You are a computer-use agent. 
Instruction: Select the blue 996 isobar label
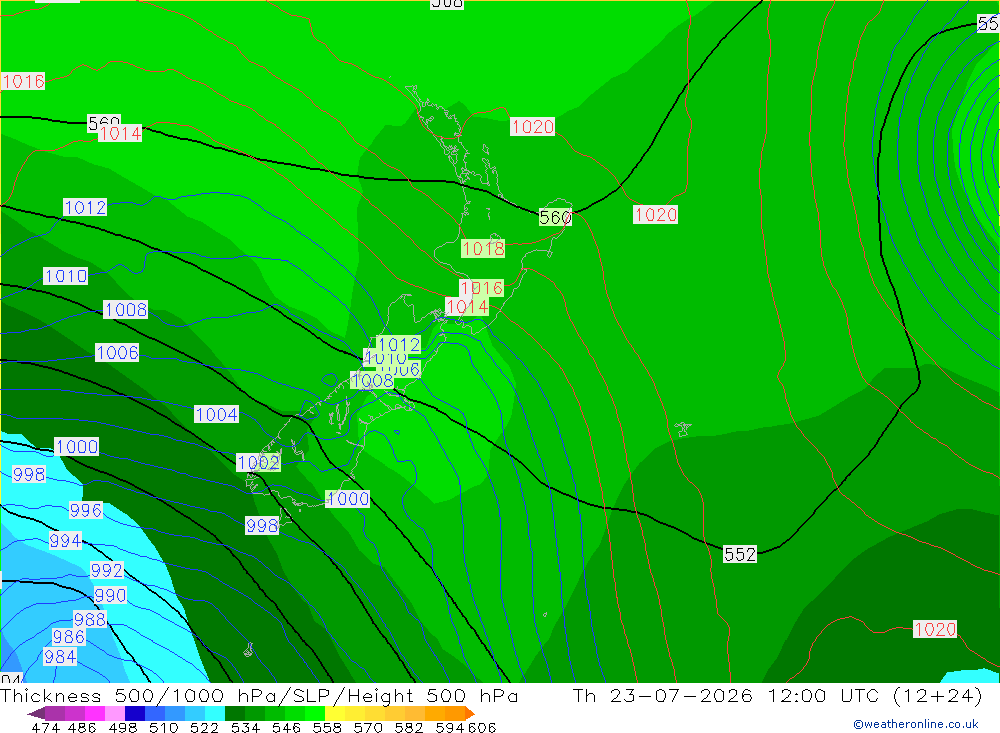(x=85, y=510)
